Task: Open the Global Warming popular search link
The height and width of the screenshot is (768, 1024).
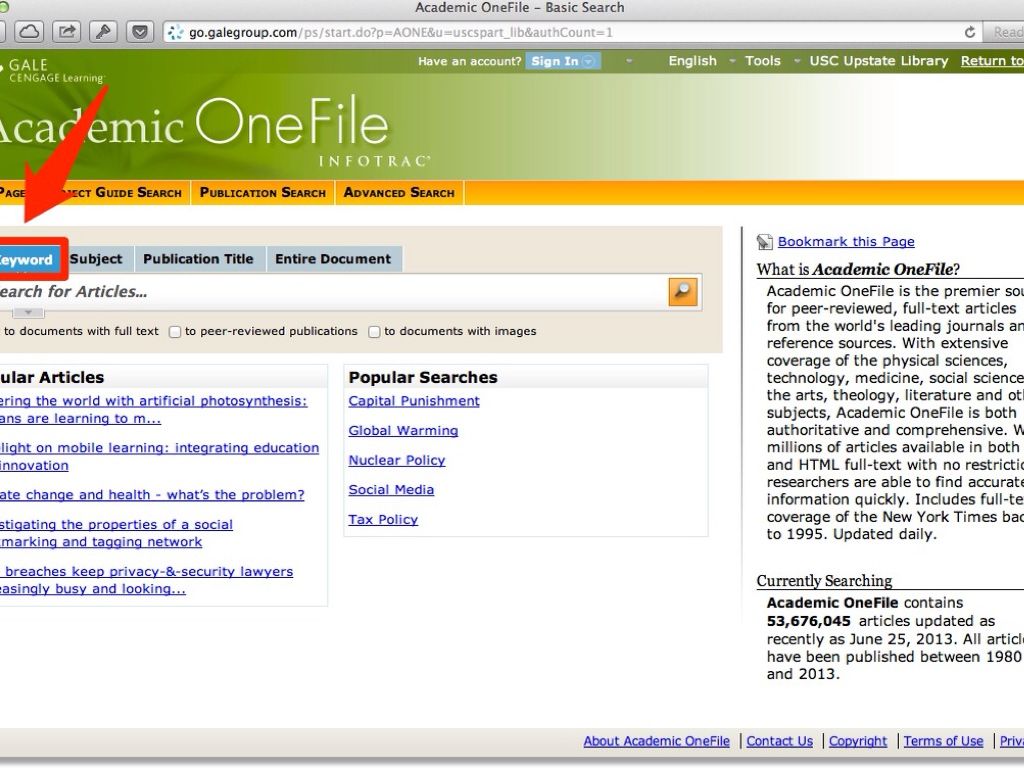Action: [403, 431]
